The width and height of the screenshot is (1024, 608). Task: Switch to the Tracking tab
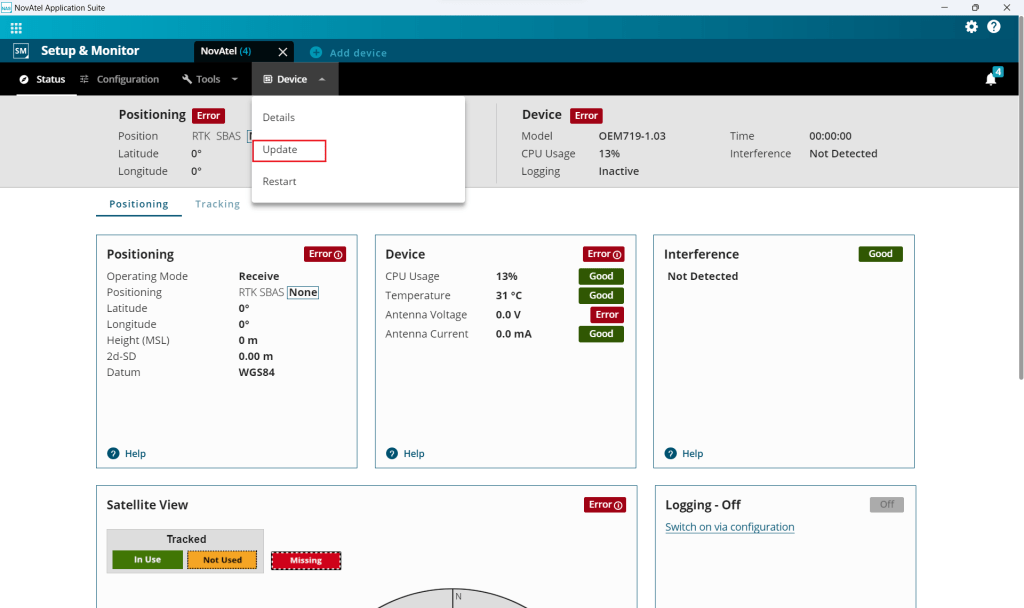[x=217, y=204]
